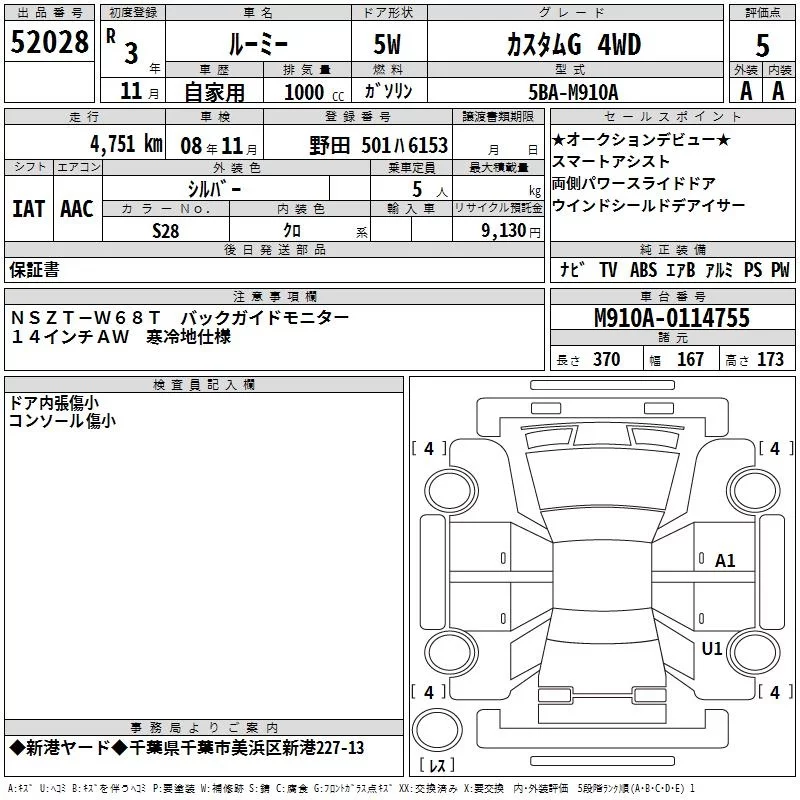Image resolution: width=800 pixels, height=800 pixels.
Task: Click inspection date 08年11月
Action: tap(219, 146)
